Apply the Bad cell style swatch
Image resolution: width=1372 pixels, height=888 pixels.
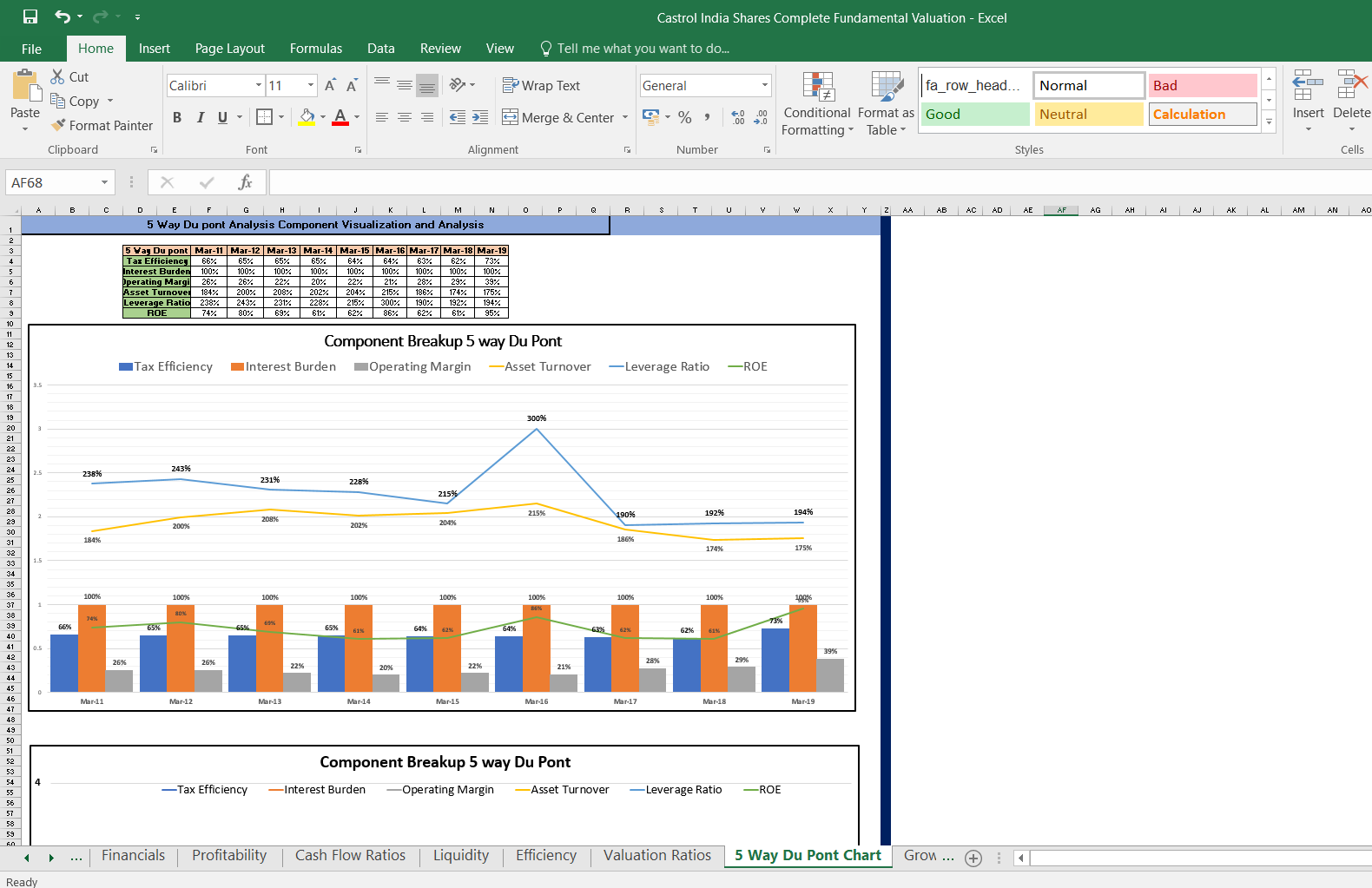(1203, 85)
